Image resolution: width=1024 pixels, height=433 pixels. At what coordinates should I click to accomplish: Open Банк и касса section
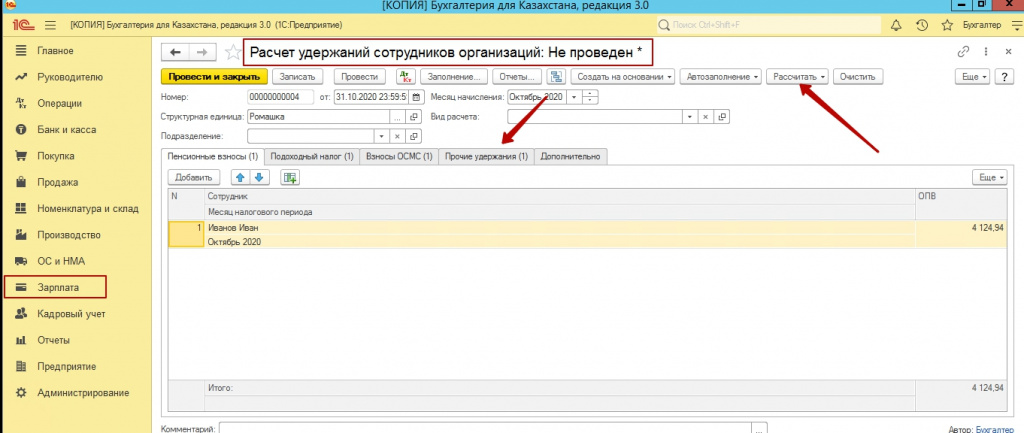(67, 129)
